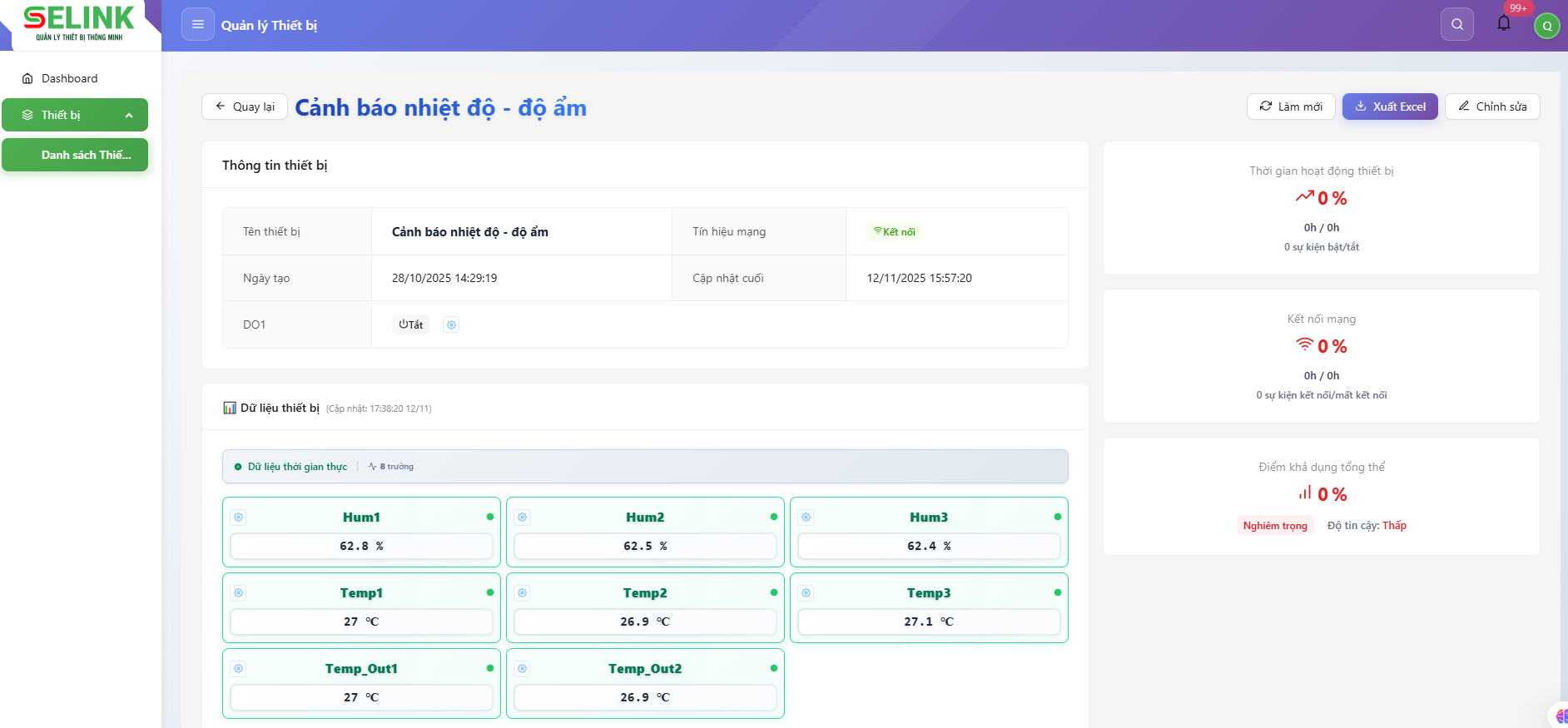Click the Kết nối network status badge
Image resolution: width=1568 pixels, height=728 pixels.
click(895, 232)
